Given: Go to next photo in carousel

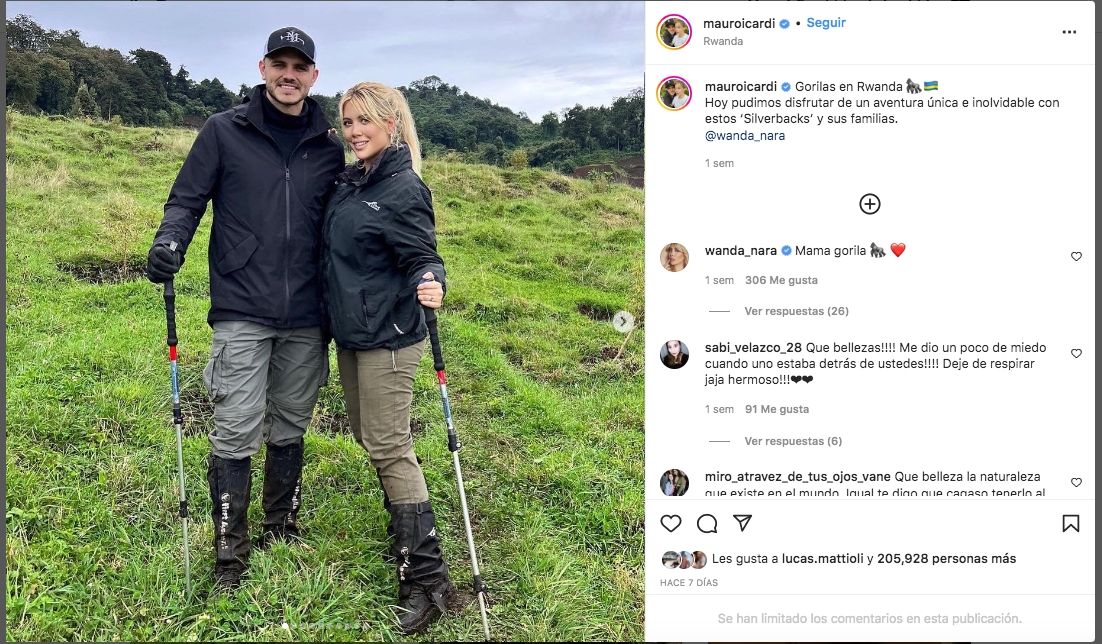Looking at the screenshot, I should (x=623, y=322).
